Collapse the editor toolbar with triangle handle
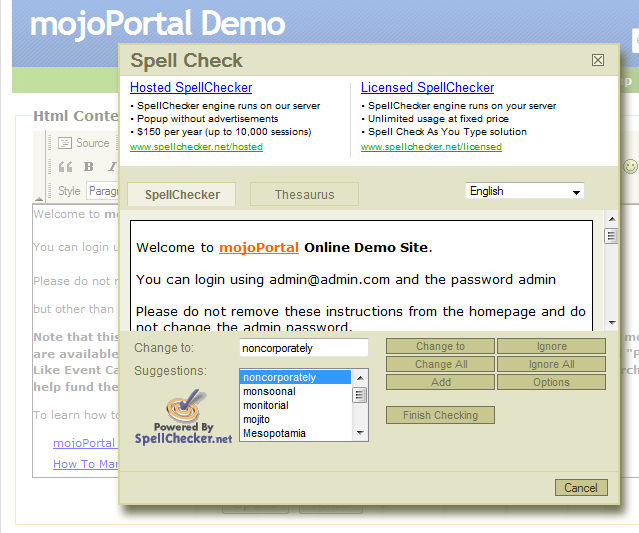639x533 pixels. 39,198
